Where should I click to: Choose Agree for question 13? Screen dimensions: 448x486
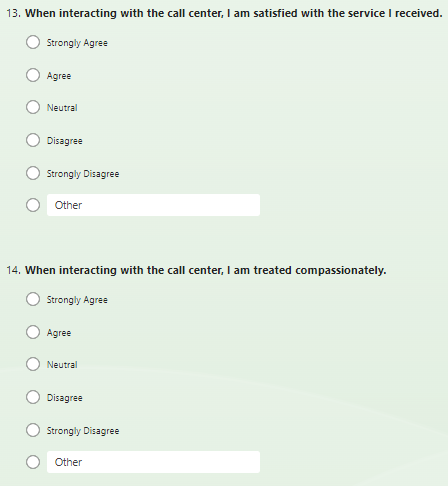[x=33, y=75]
